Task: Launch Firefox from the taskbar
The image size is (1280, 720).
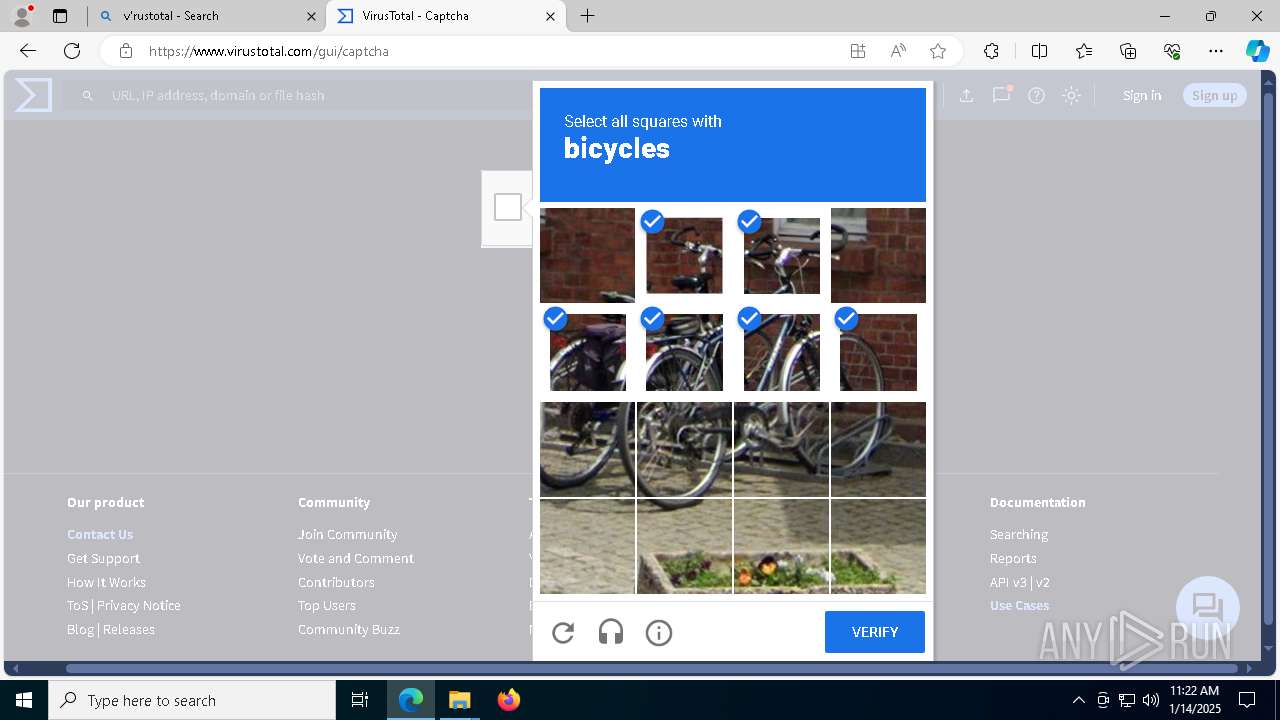Action: tap(509, 700)
